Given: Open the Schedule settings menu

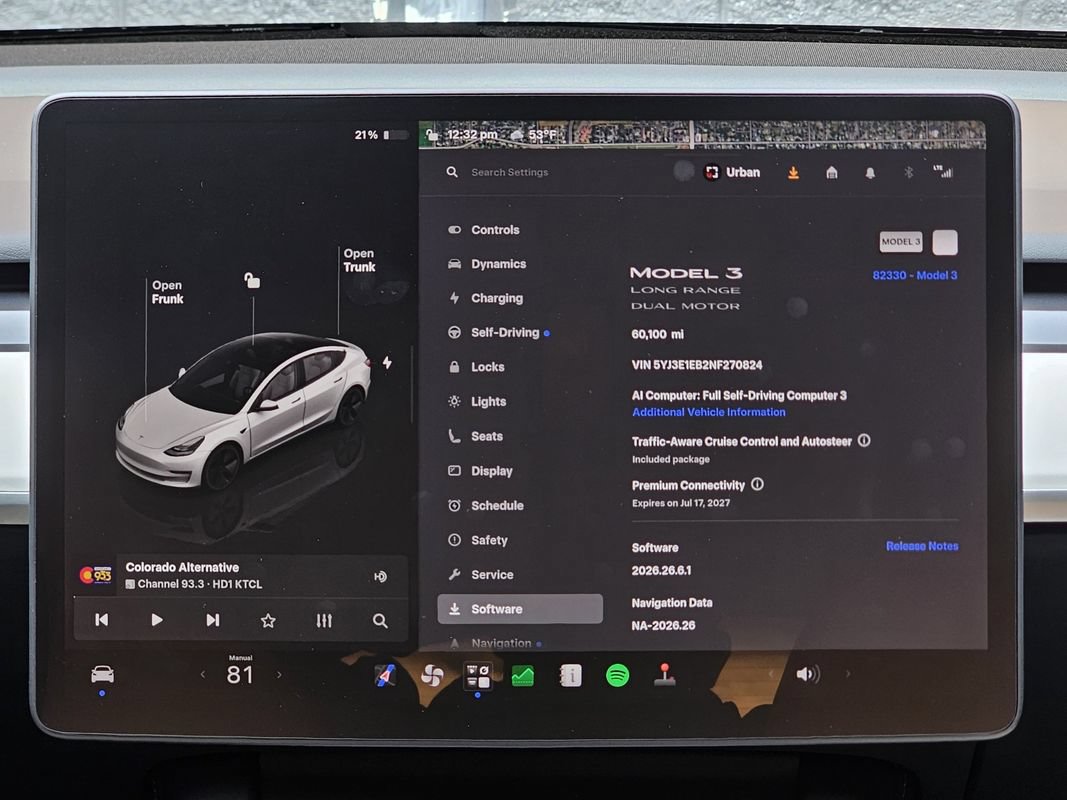Looking at the screenshot, I should click(486, 505).
